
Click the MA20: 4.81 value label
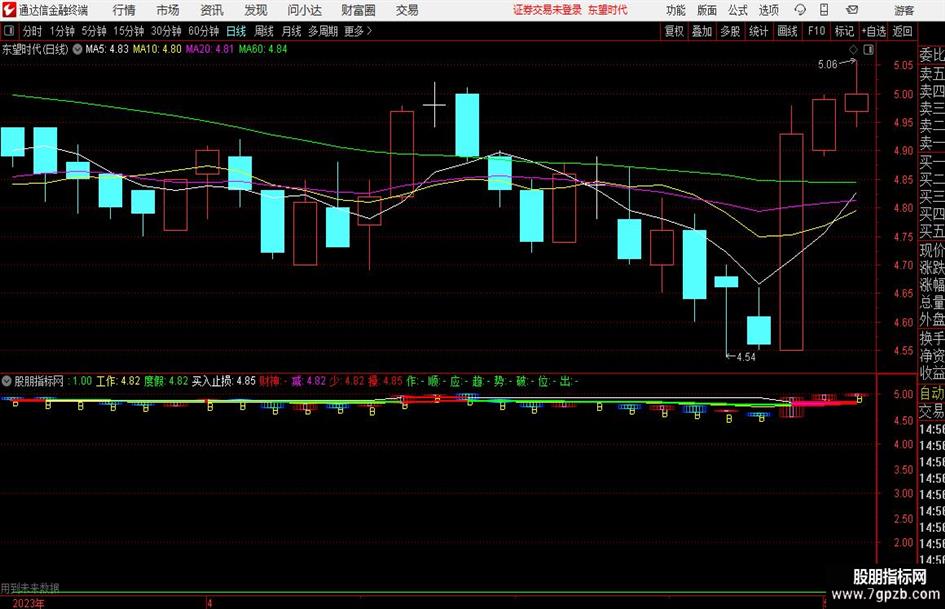(209, 49)
